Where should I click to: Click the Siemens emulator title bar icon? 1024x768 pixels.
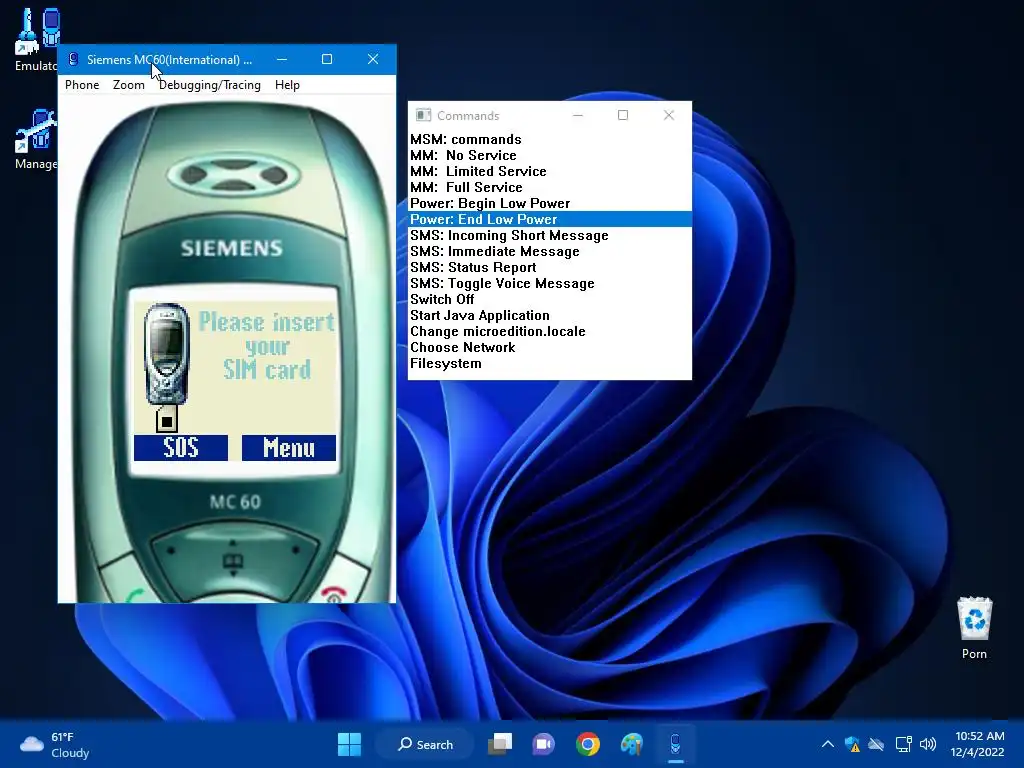(73, 59)
